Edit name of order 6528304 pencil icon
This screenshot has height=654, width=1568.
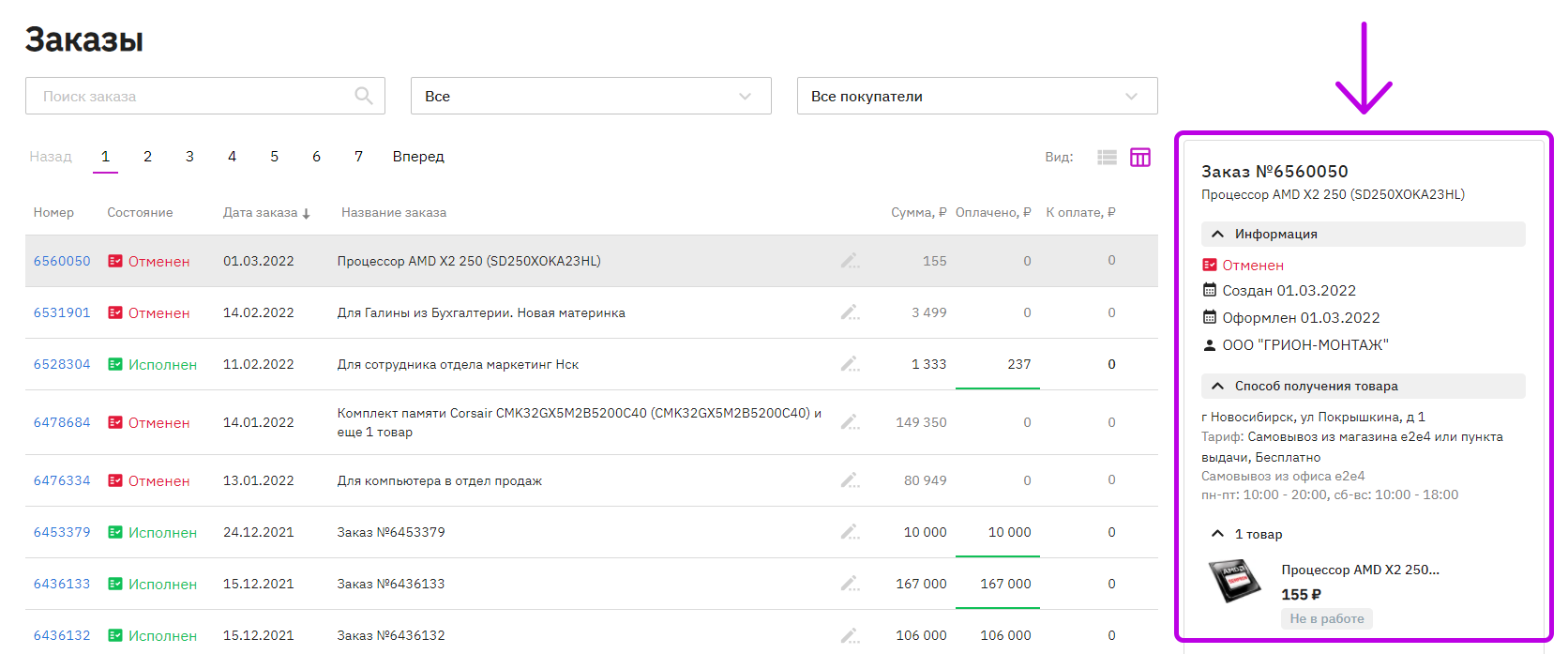[850, 364]
